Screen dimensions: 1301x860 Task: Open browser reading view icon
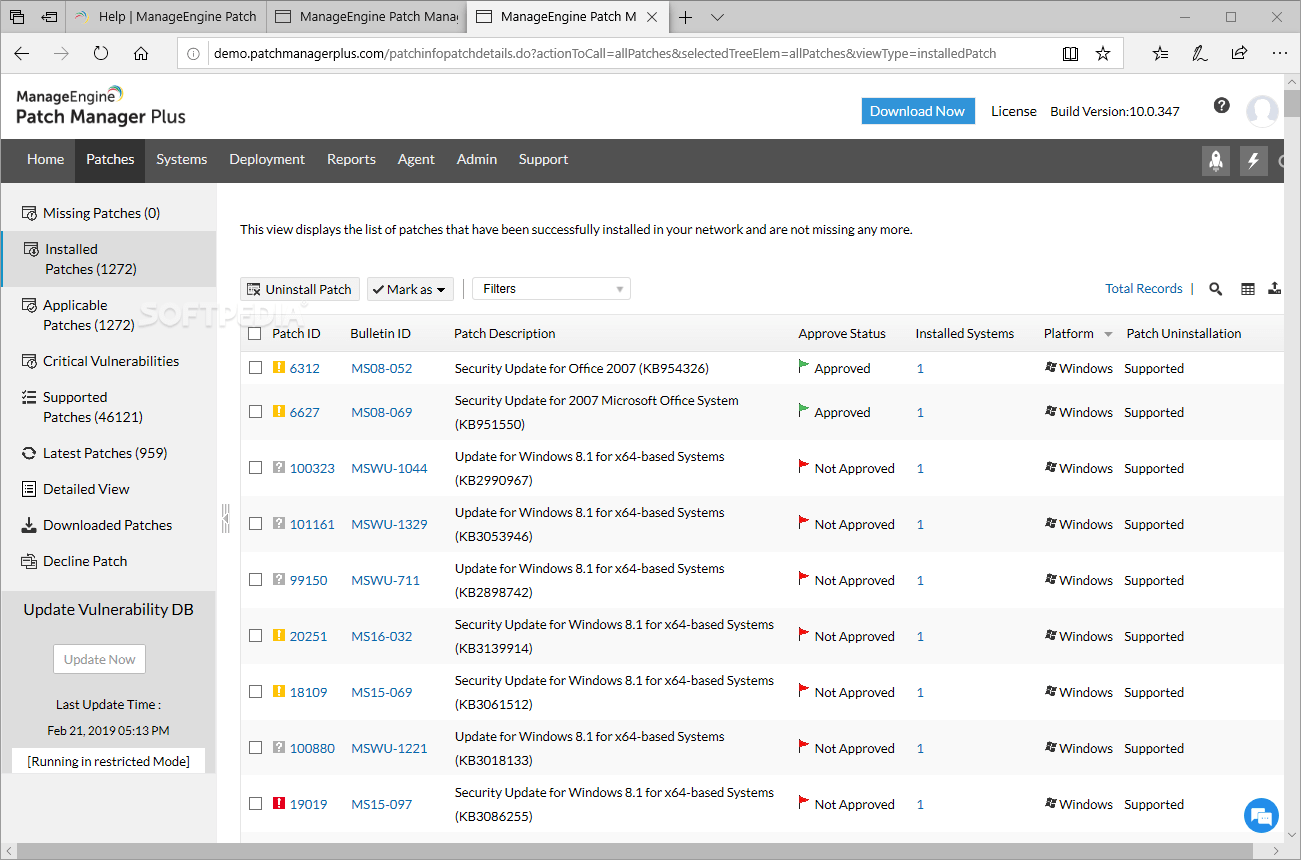click(x=1070, y=54)
